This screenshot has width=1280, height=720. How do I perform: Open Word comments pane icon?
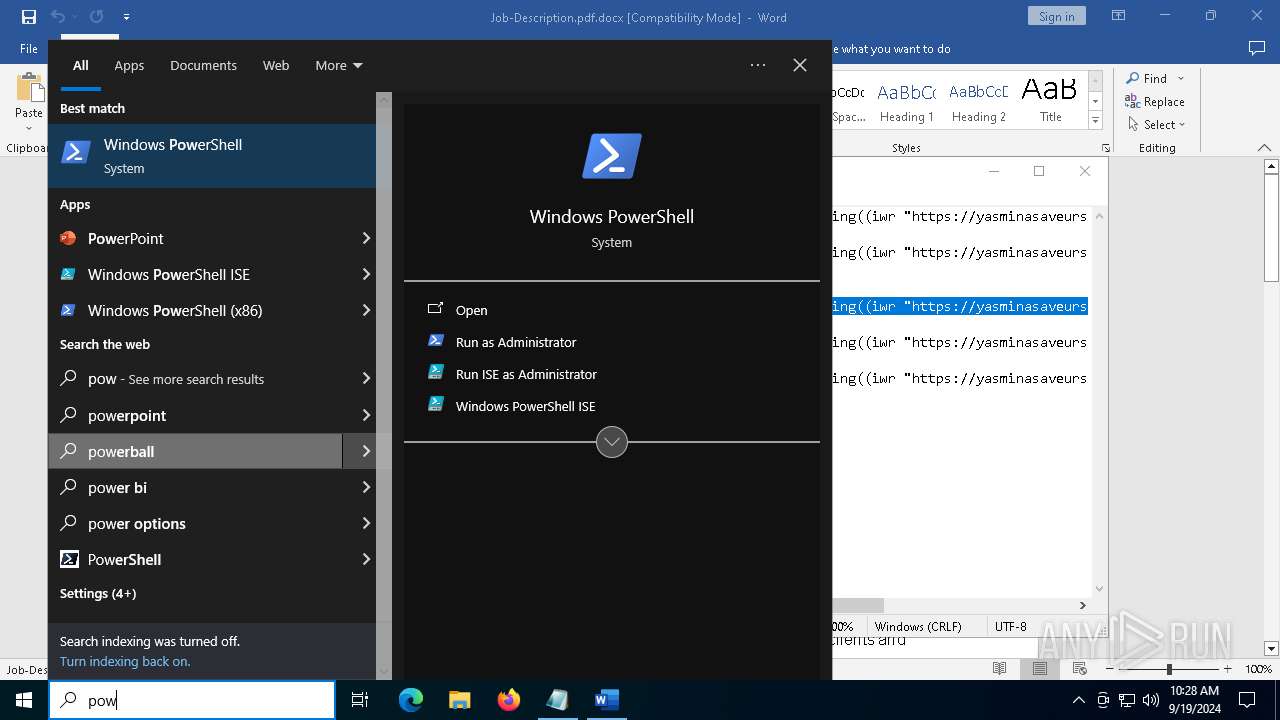click(1257, 48)
